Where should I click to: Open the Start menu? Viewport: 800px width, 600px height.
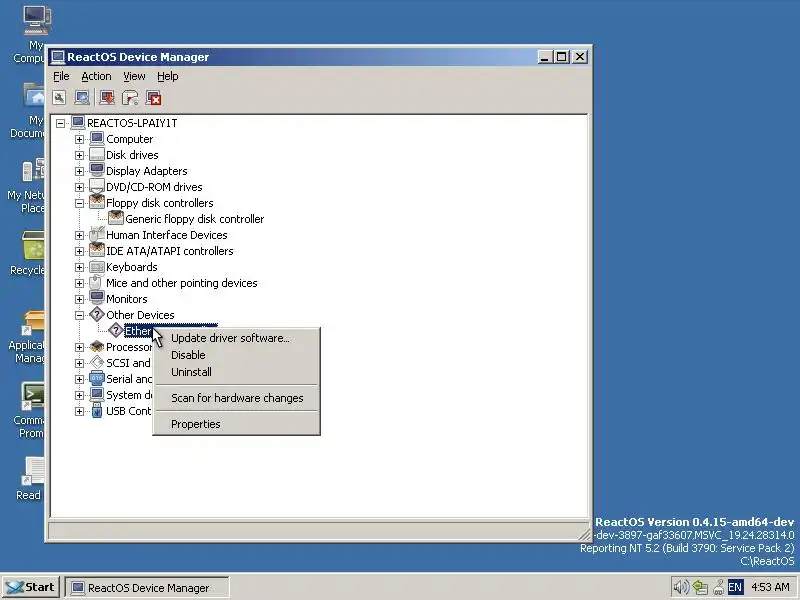coord(31,587)
